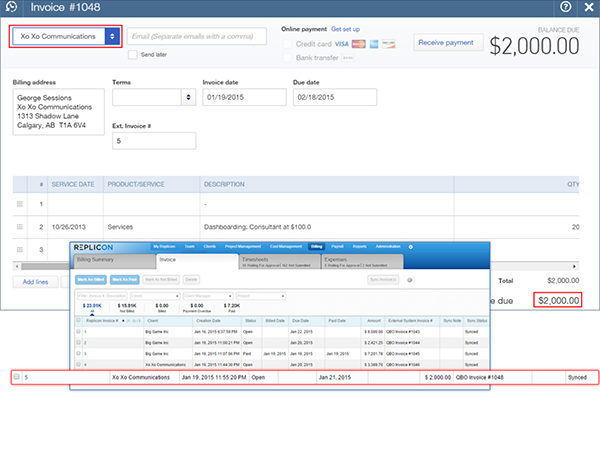Select the $23.01K All filter total
The image size is (600, 450).
tap(92, 308)
